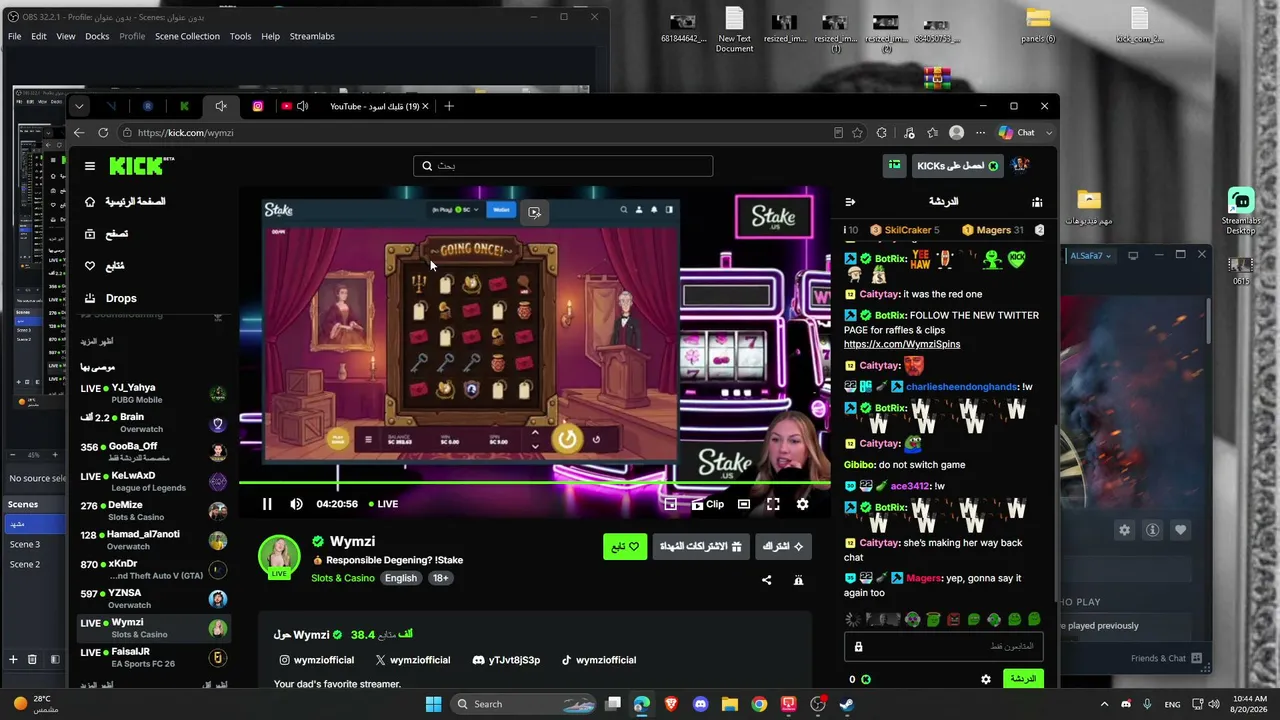Show hidden system tray icons
The image size is (1280, 720).
(1104, 704)
